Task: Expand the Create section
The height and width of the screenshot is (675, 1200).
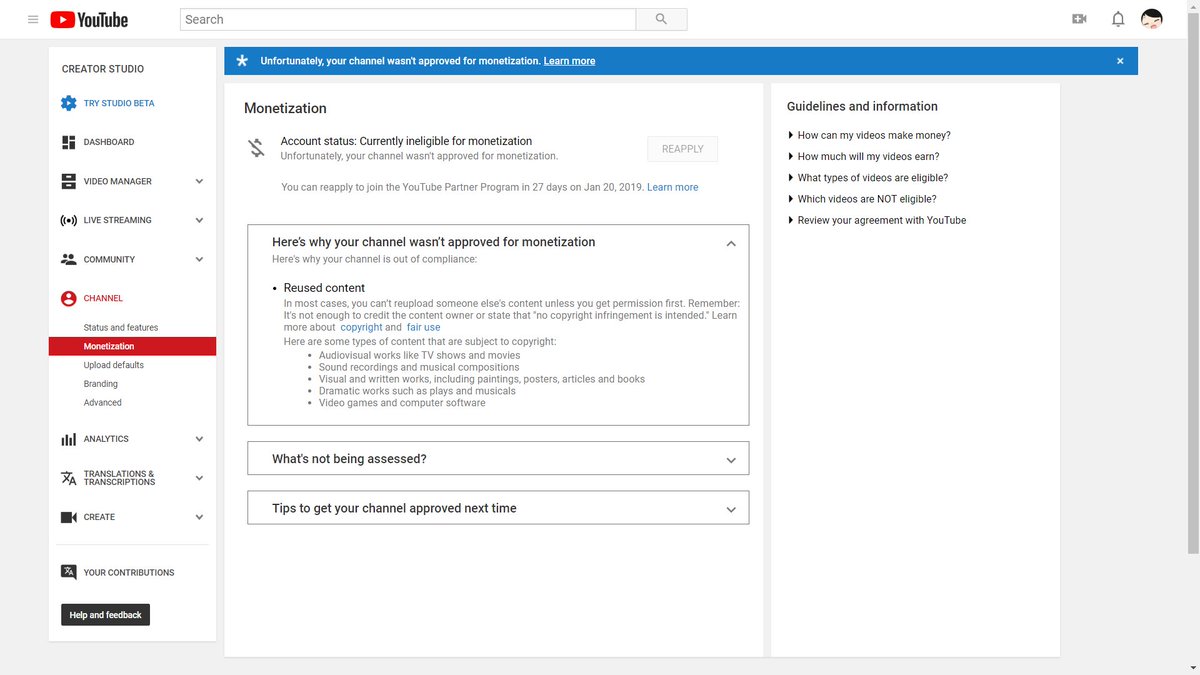Action: [x=199, y=517]
